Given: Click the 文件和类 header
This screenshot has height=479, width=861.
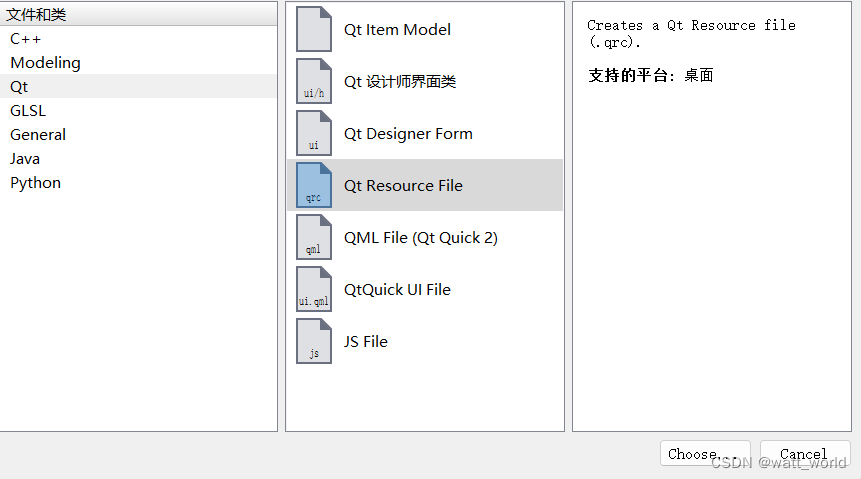Looking at the screenshot, I should click(x=138, y=14).
